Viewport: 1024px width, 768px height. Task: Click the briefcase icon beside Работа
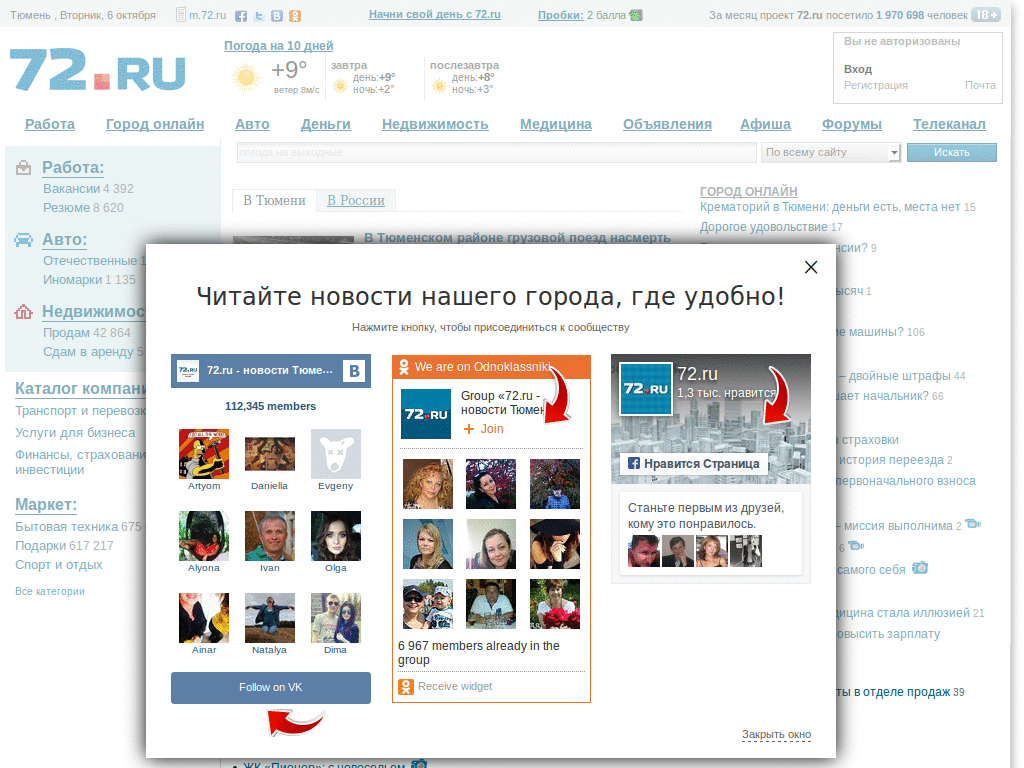pyautogui.click(x=24, y=168)
